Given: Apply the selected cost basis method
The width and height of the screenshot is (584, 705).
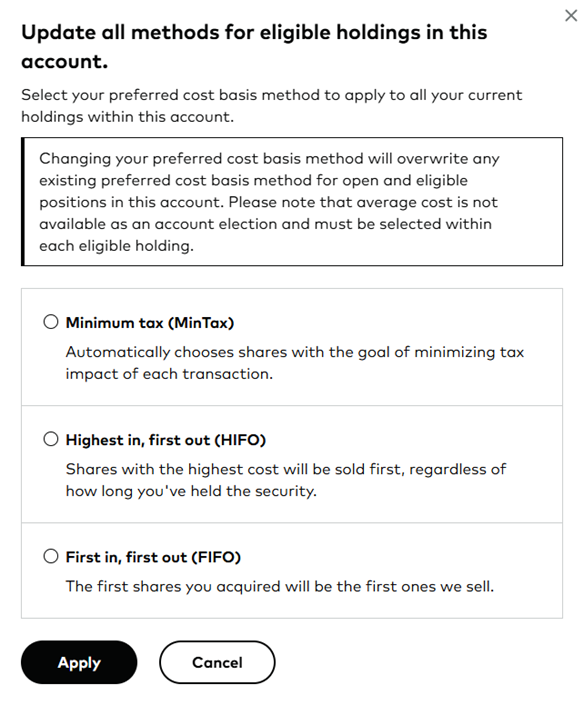Looking at the screenshot, I should click(x=79, y=662).
